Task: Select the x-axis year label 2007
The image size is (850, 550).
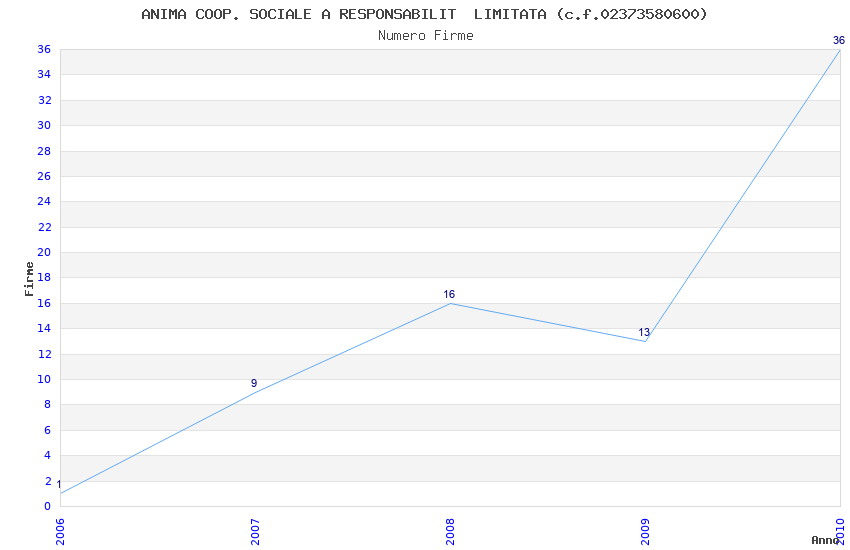Action: (255, 532)
